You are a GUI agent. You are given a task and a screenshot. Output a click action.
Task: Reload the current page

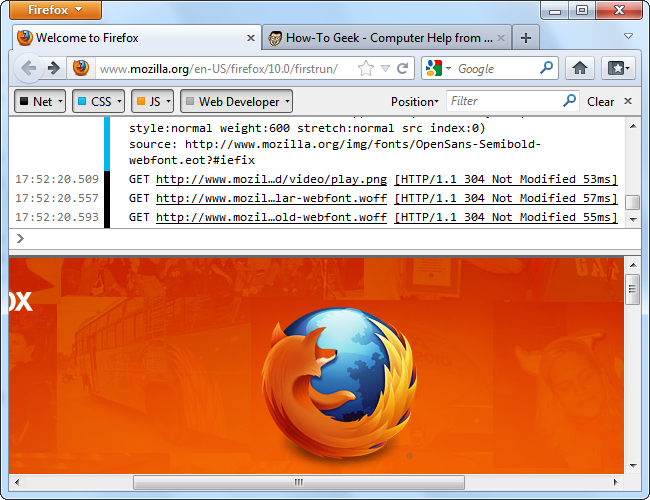pyautogui.click(x=403, y=68)
